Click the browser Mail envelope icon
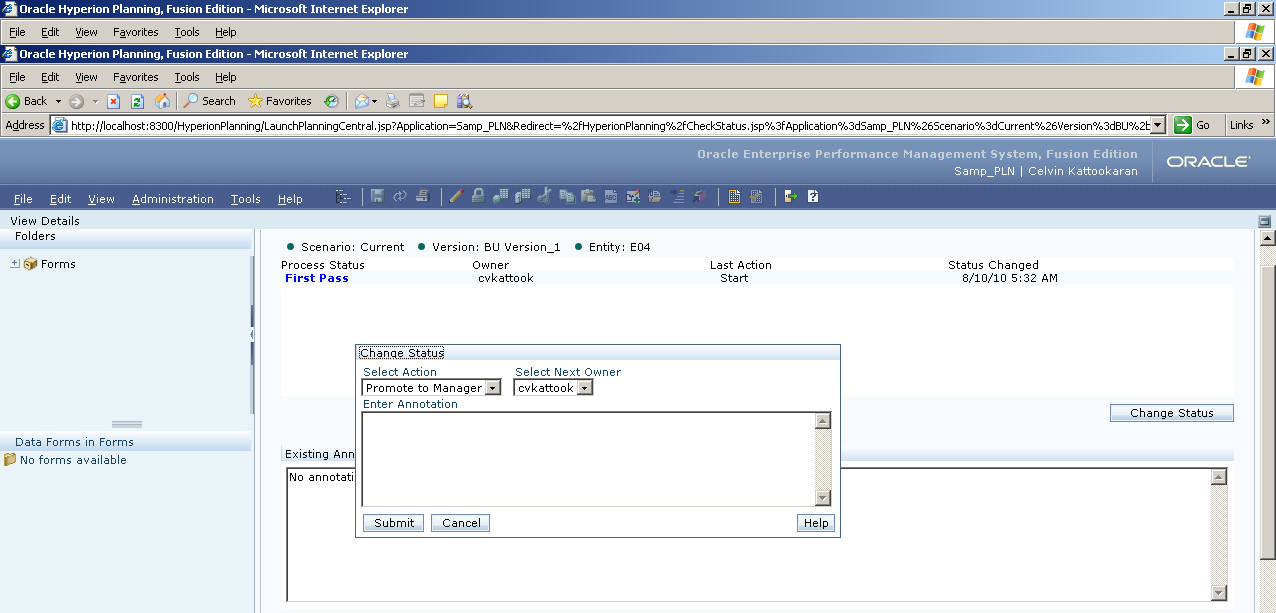This screenshot has height=613, width=1276. point(361,101)
